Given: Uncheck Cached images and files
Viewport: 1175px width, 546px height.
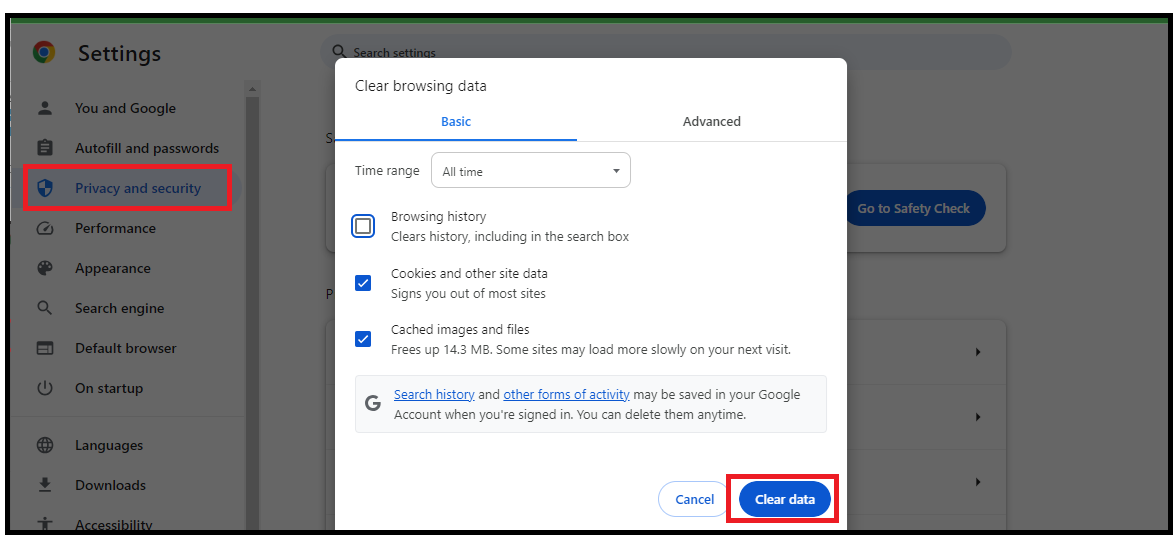Looking at the screenshot, I should 363,339.
